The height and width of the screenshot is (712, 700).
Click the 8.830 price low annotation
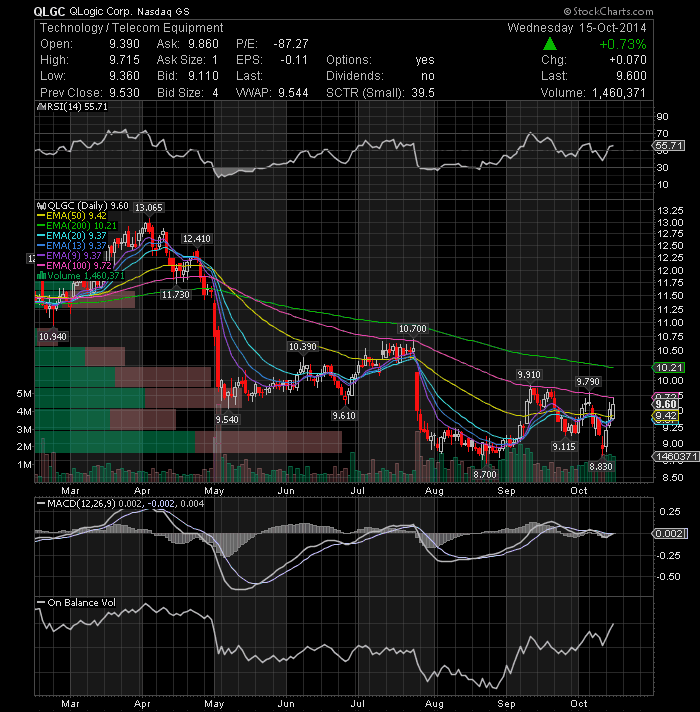coord(601,466)
